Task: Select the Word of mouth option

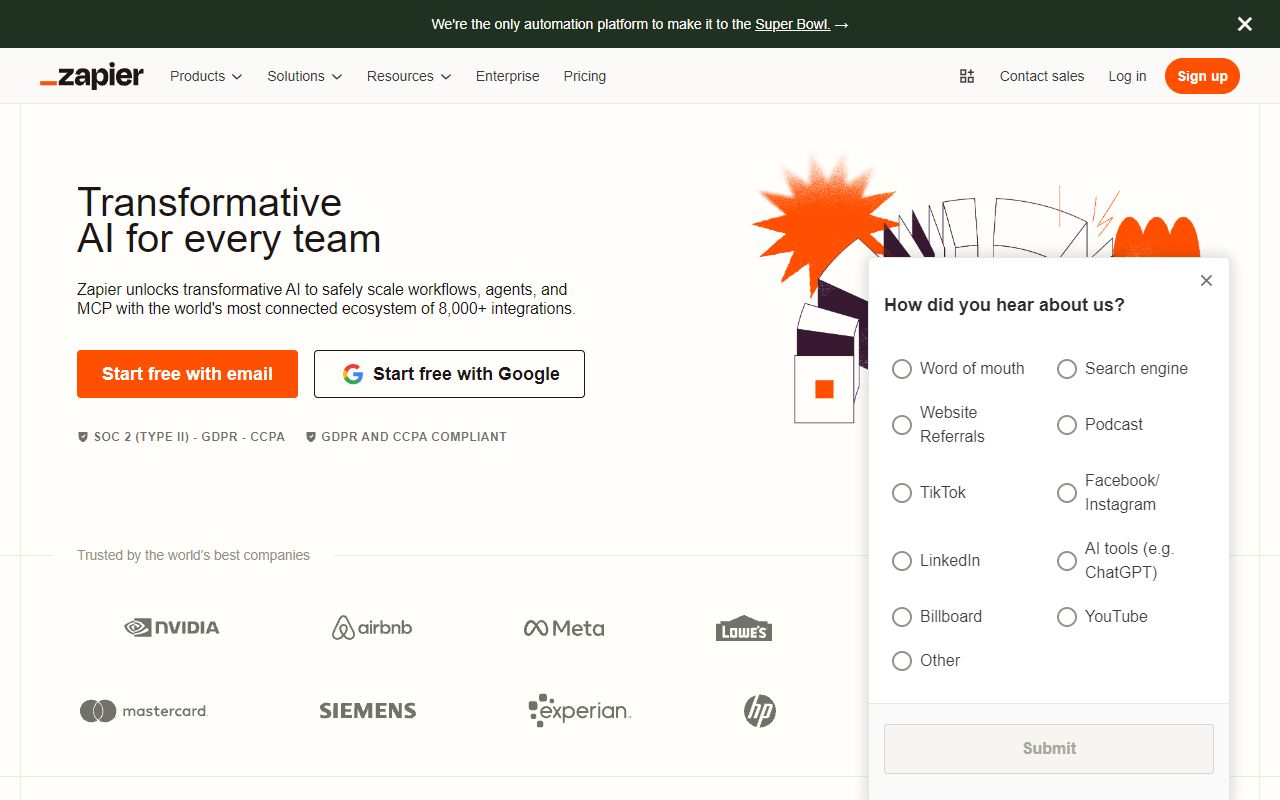Action: pyautogui.click(x=902, y=369)
